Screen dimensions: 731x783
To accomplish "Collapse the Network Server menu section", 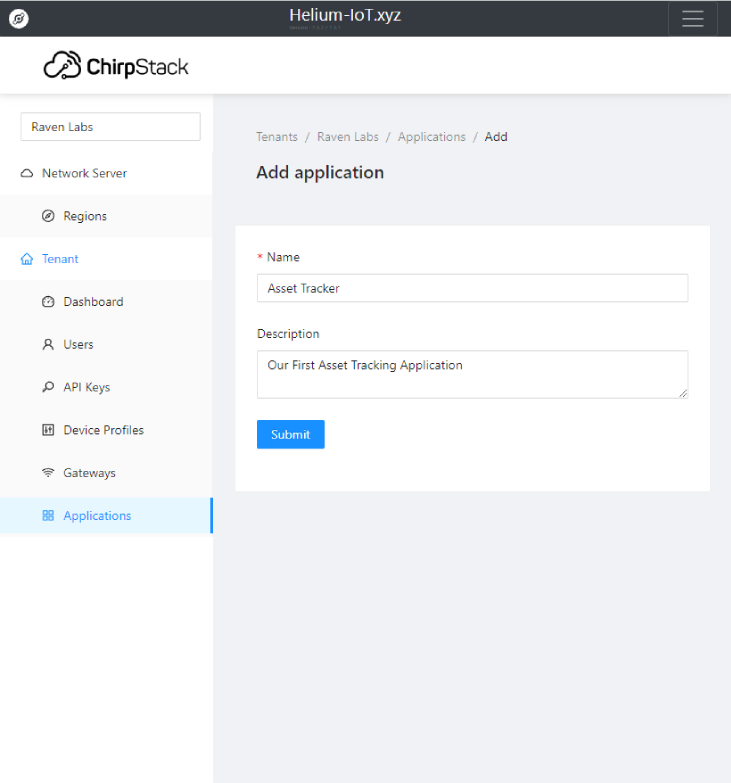I will (x=106, y=173).
